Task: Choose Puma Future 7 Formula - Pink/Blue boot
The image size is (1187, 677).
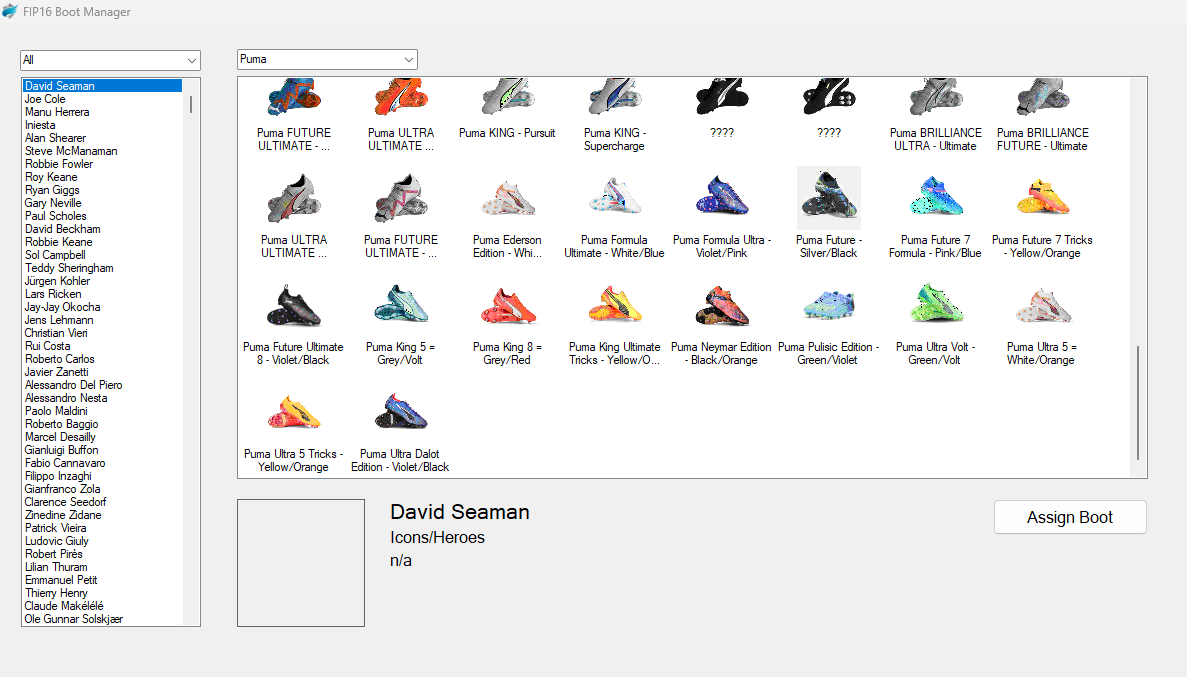Action: (x=936, y=197)
